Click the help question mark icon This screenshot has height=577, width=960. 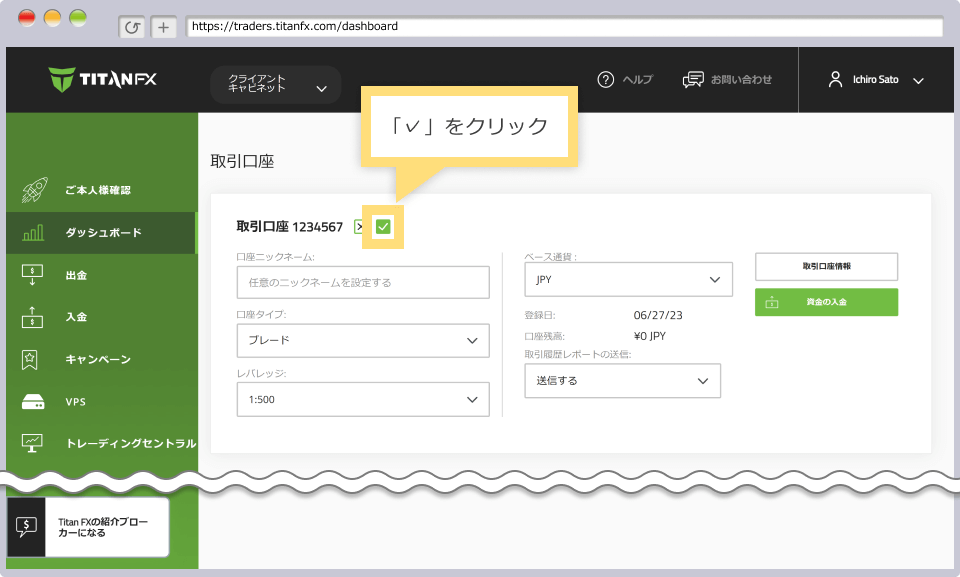click(x=605, y=80)
